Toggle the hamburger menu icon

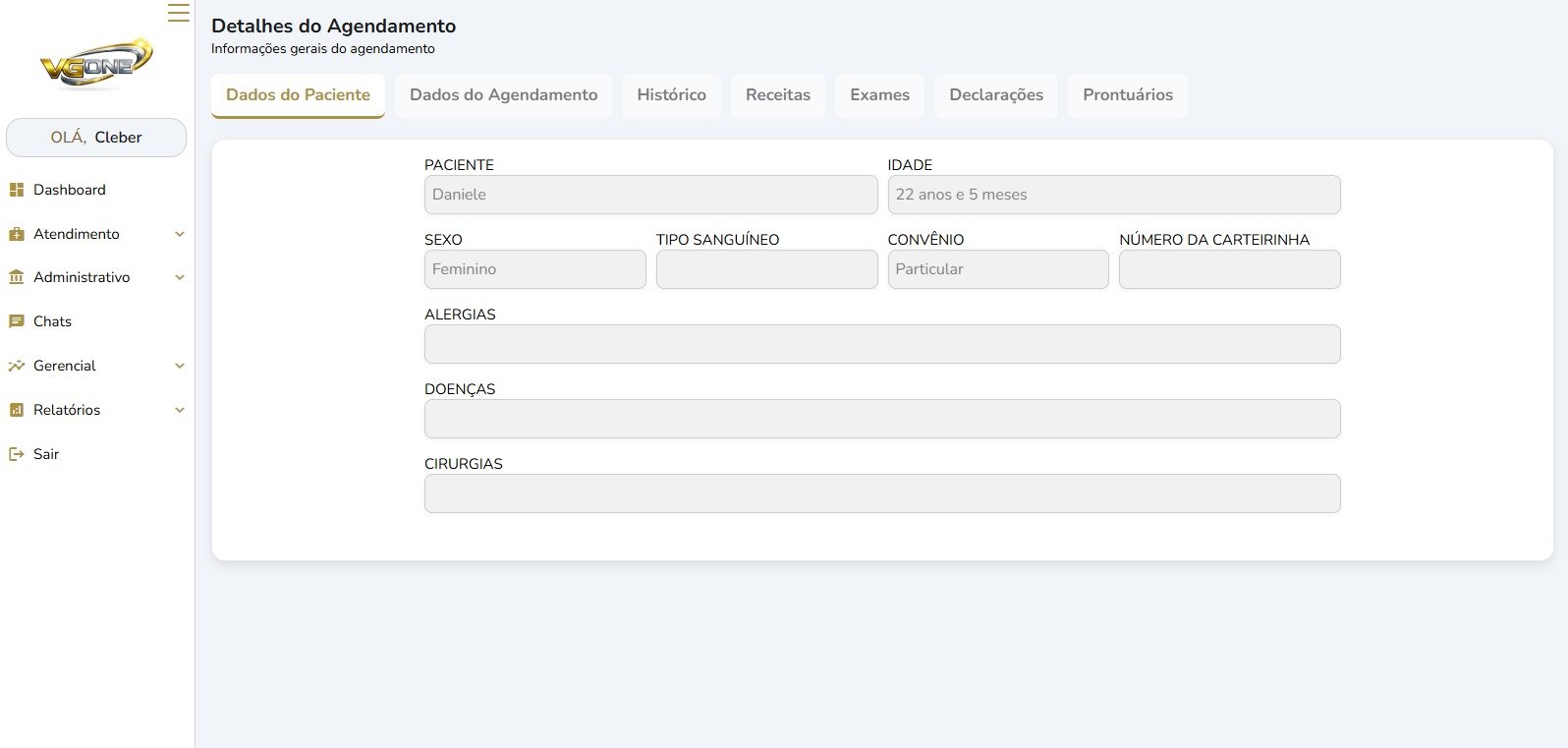[179, 13]
